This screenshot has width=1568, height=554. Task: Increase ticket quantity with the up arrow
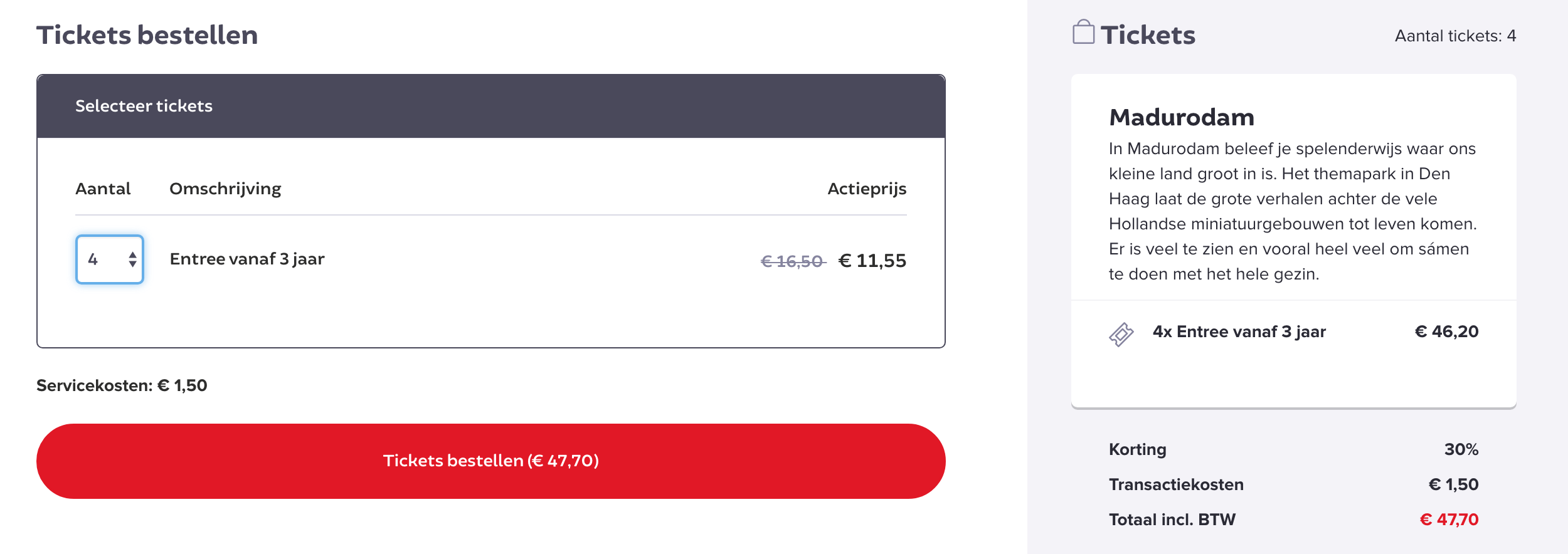point(132,254)
